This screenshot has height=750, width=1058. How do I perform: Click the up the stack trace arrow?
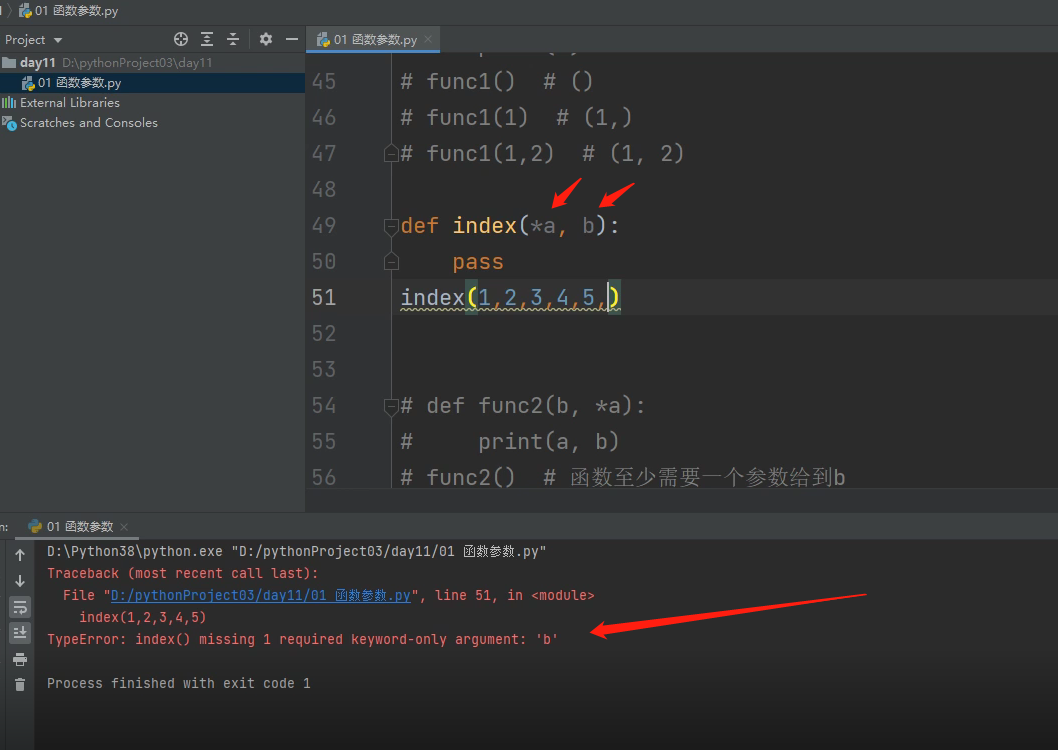tap(20, 554)
